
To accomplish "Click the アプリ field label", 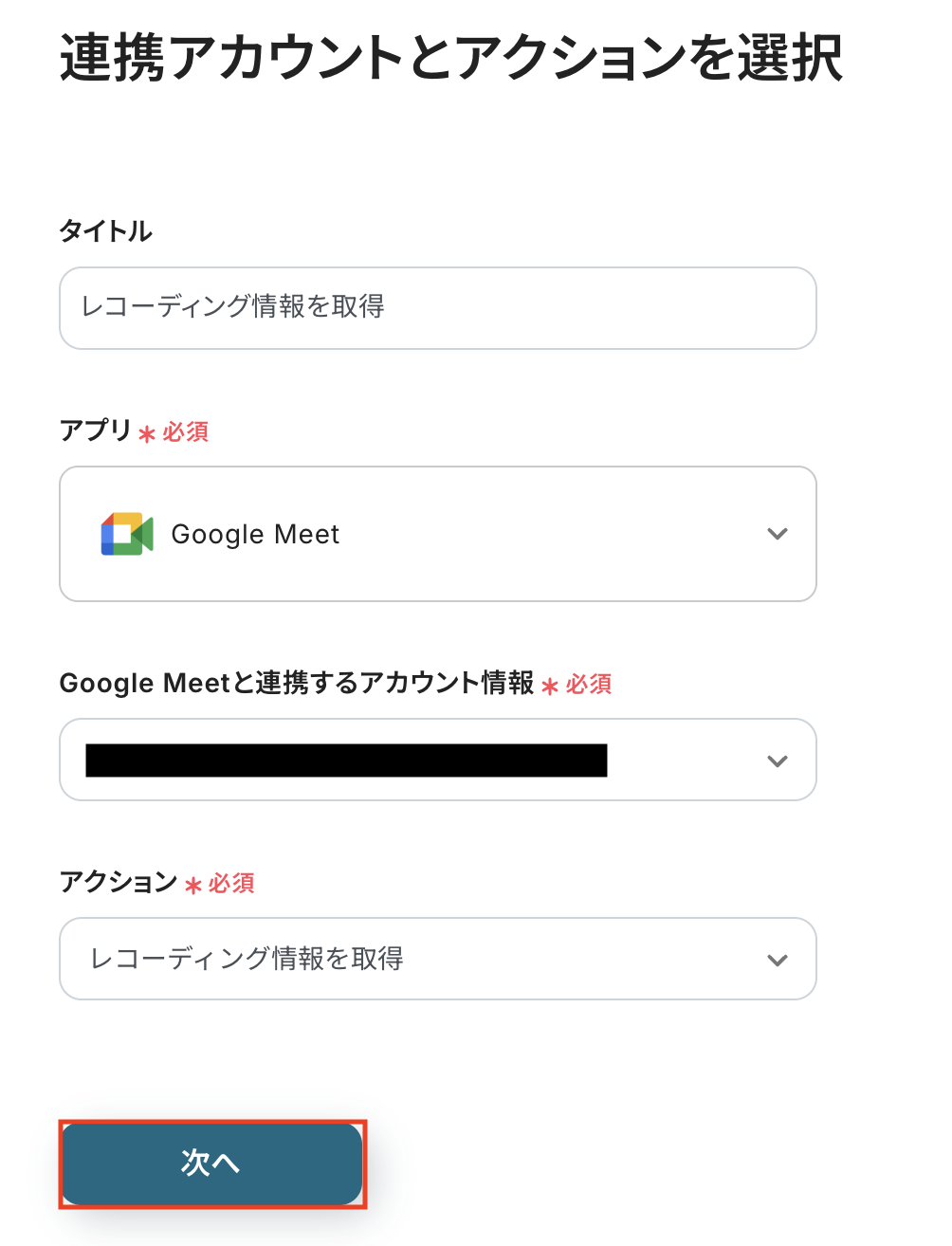I will [95, 431].
